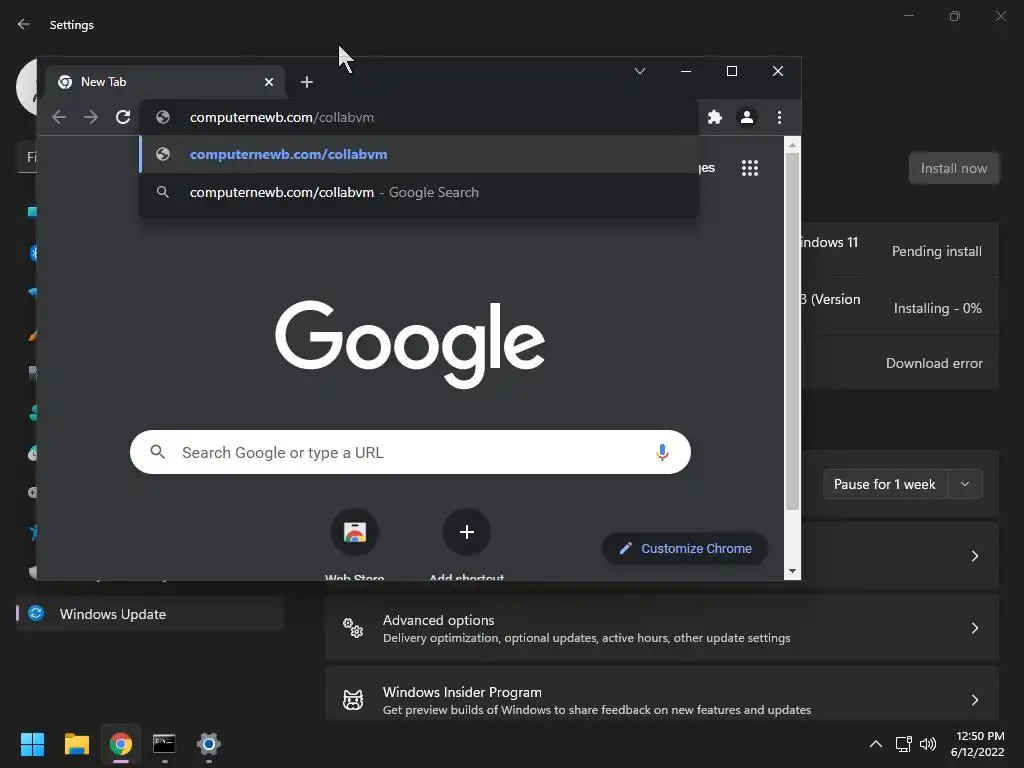Click the Windows Update sync icon in sidebar
The width and height of the screenshot is (1024, 768).
36,614
